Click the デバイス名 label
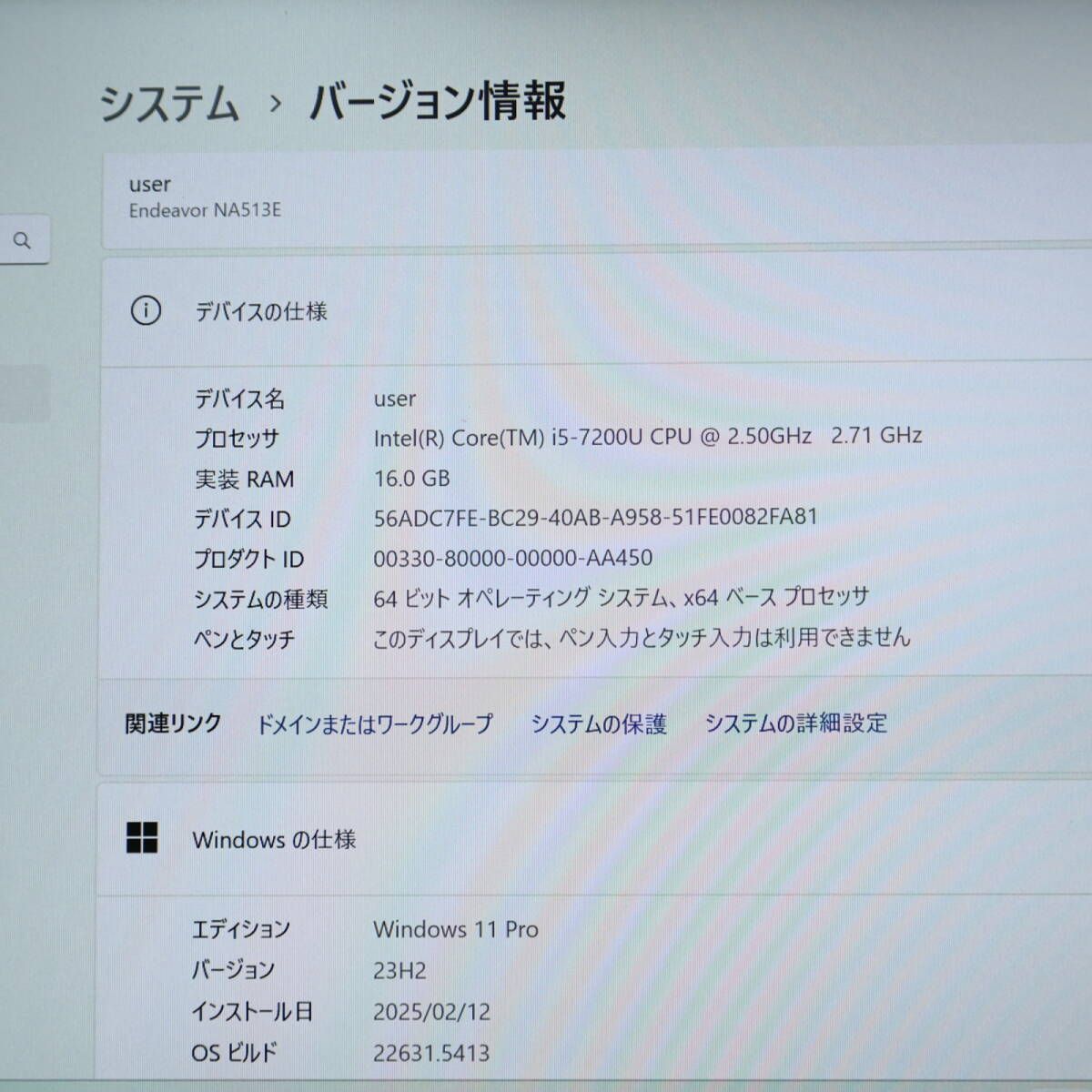Screen dimensions: 1092x1092 [239, 399]
